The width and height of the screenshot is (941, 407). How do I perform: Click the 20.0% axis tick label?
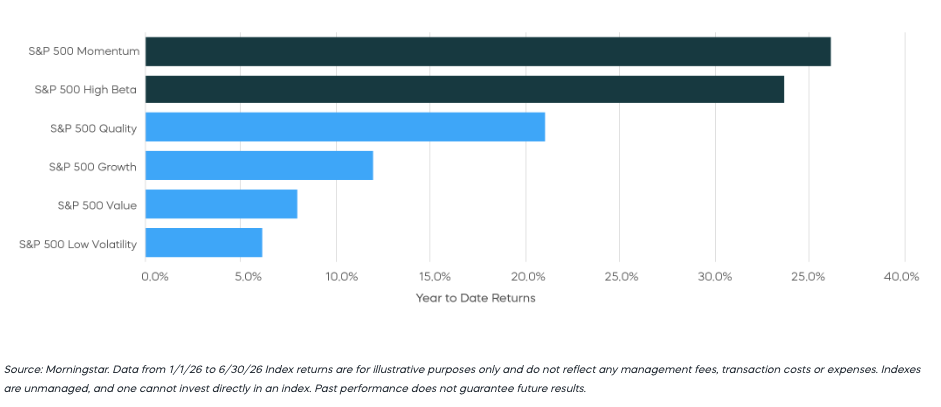(x=529, y=277)
